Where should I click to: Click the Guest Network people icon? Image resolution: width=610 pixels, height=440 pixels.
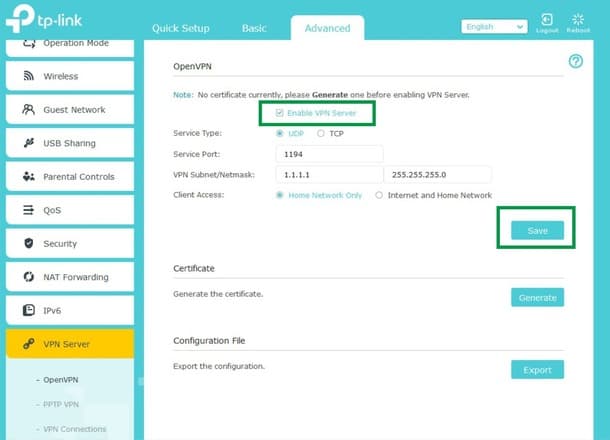[x=28, y=109]
